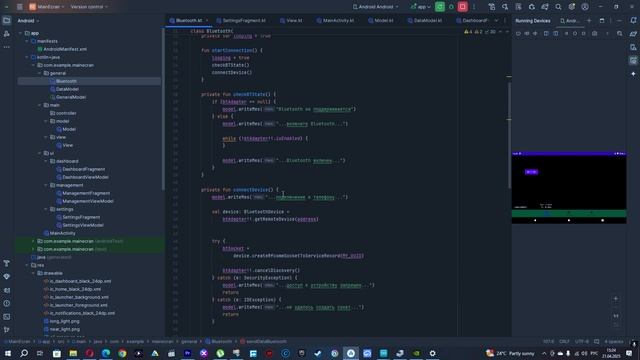Collapse the drawable folder

click(33, 273)
